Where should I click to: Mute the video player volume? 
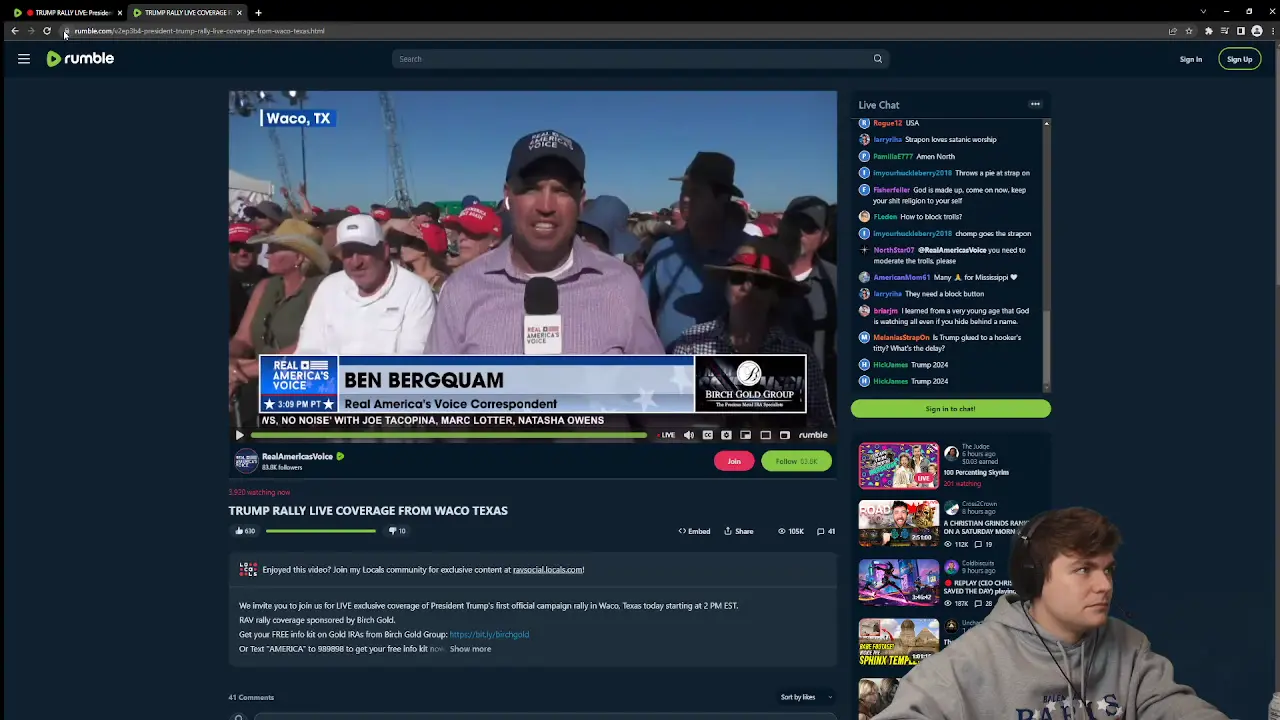689,434
